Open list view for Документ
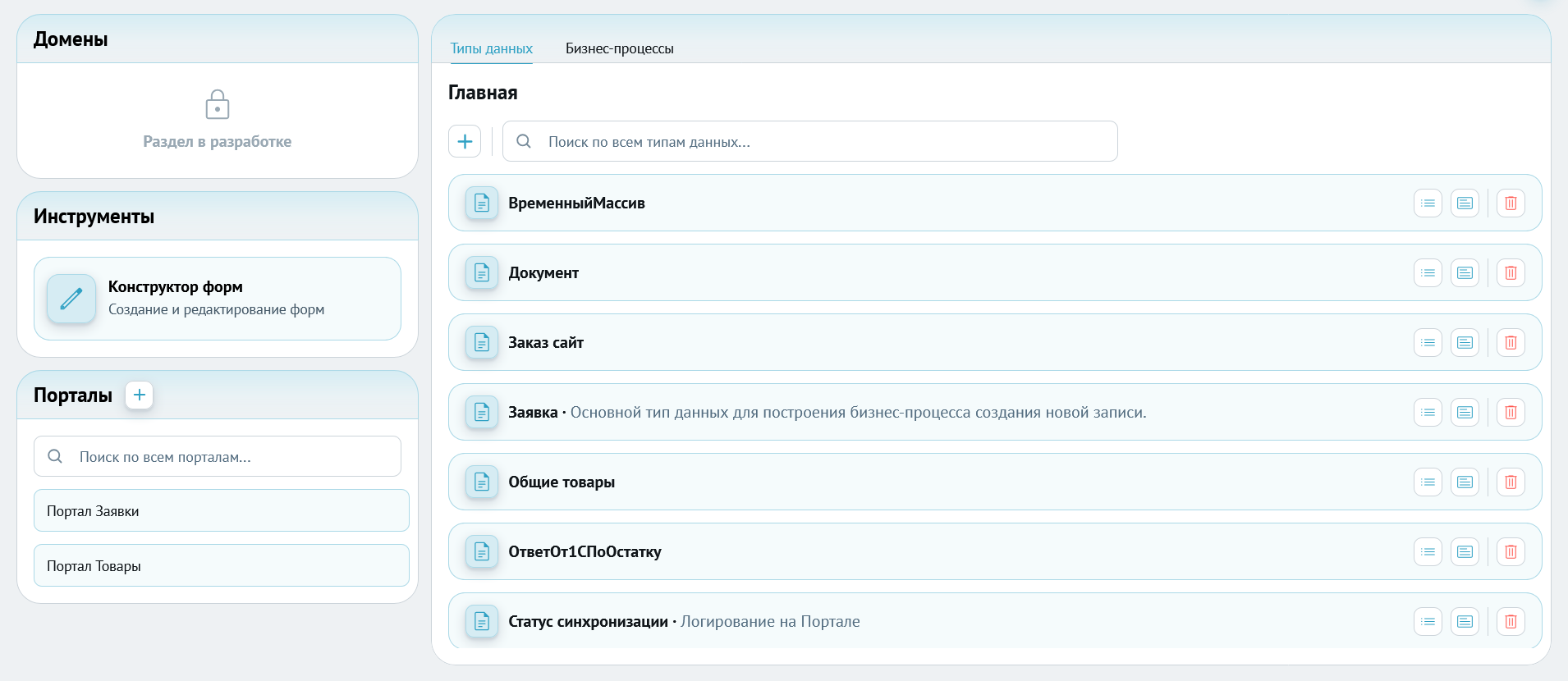The image size is (1568, 681). [1428, 272]
